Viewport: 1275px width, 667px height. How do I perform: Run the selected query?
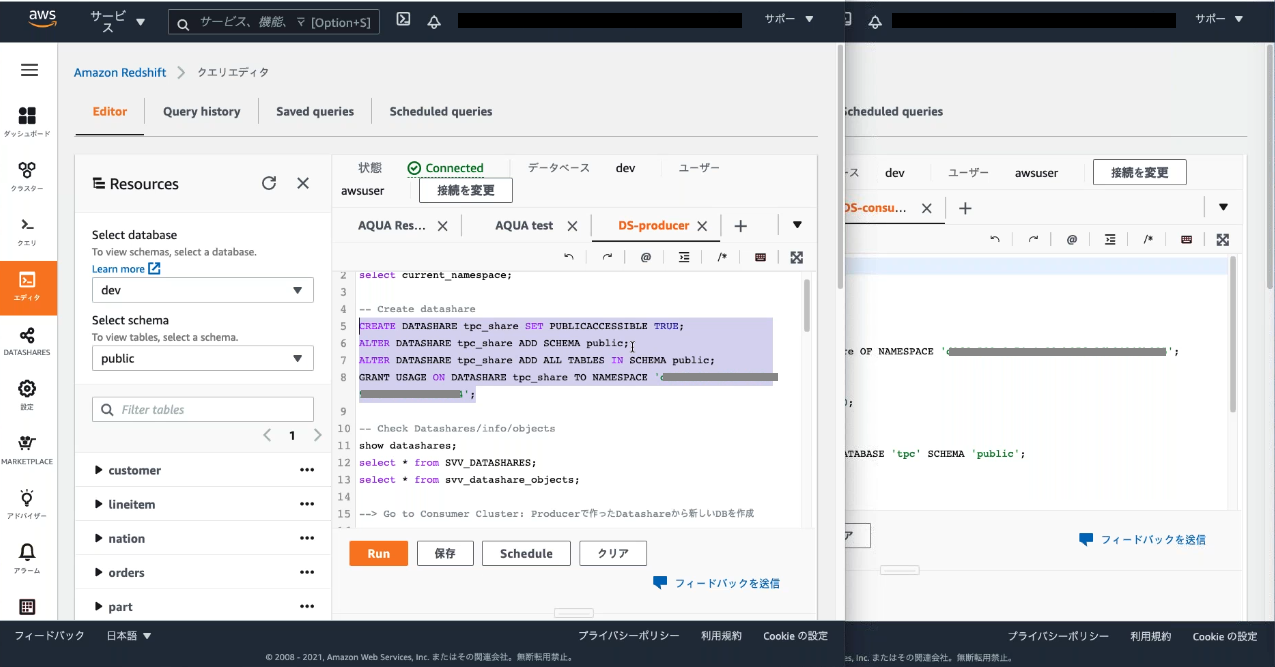pos(378,554)
